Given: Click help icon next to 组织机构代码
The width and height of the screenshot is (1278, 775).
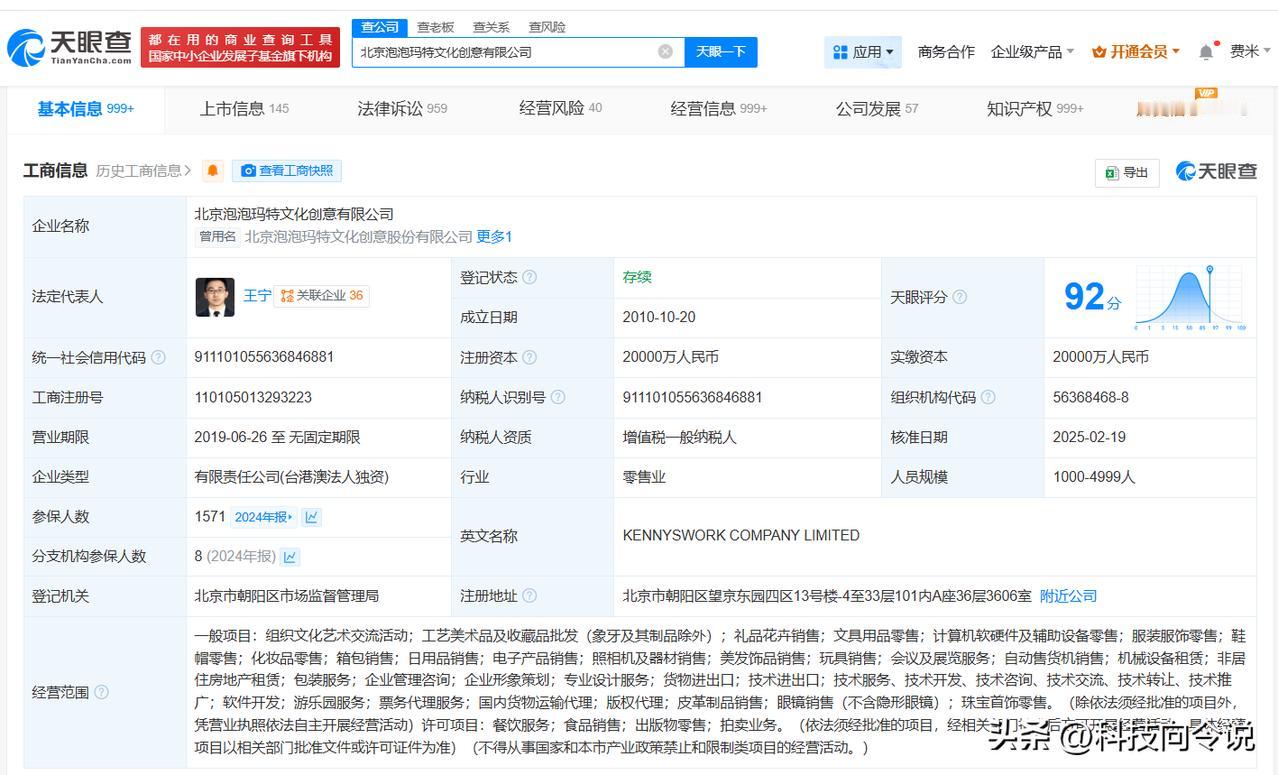Looking at the screenshot, I should click(988, 397).
